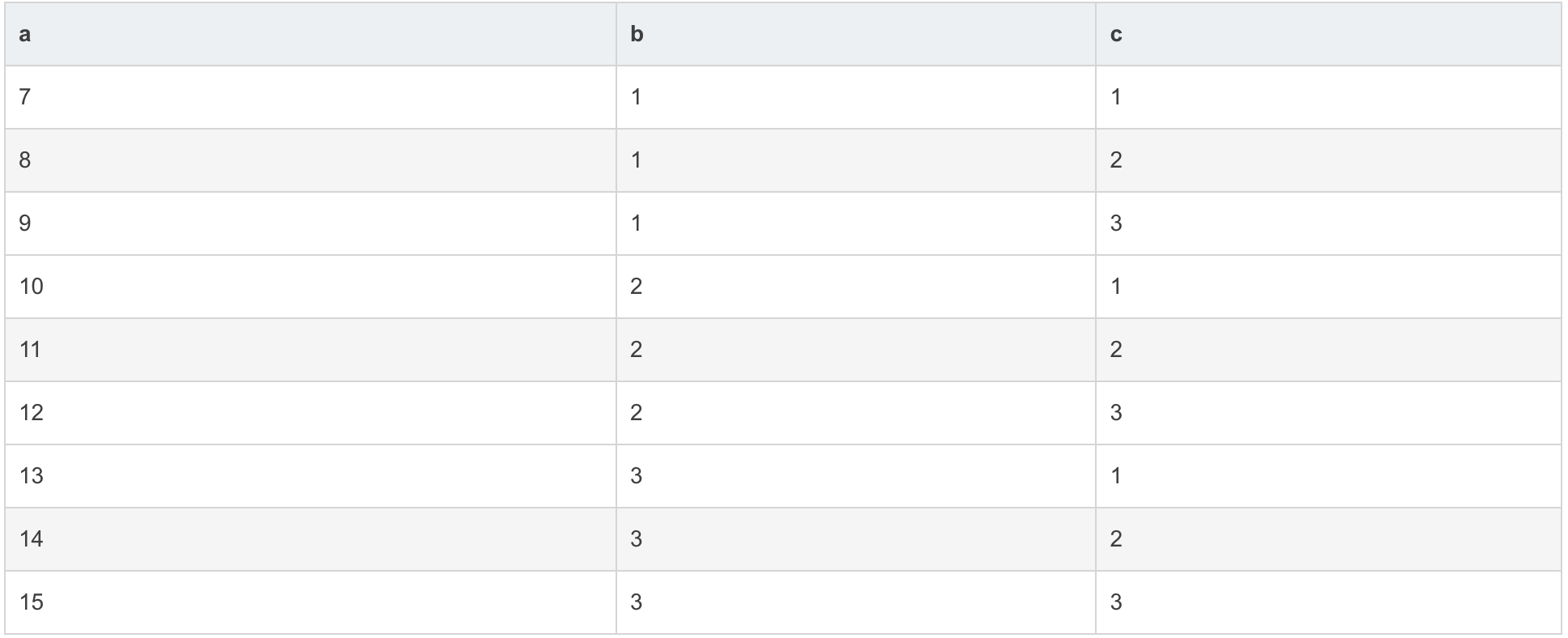Screen dimensions: 1568x638
Task: Click c cell in row 15
Action: coord(1328,602)
